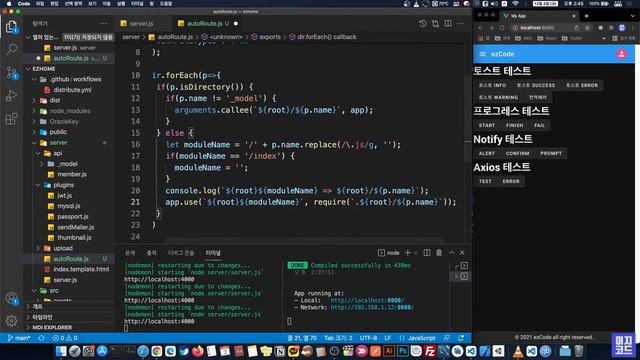This screenshot has height=360, width=640.
Task: Click the Notify PROMPT button
Action: coord(551,153)
